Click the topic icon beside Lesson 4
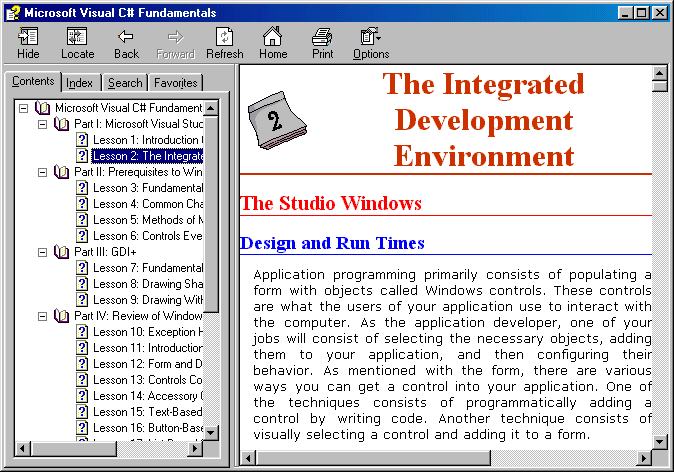 82,204
